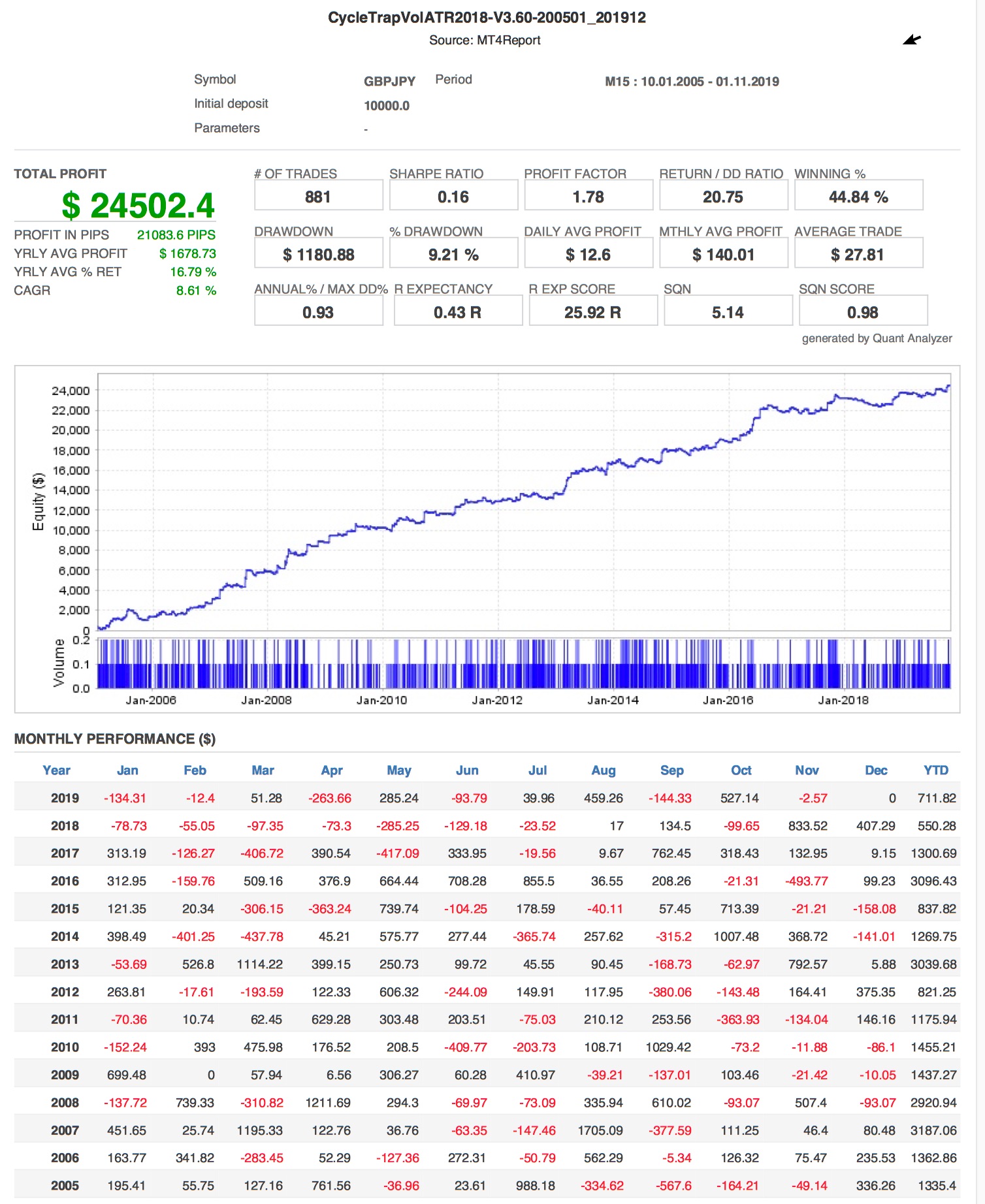
Task: Select the Jan column header
Action: click(x=127, y=770)
